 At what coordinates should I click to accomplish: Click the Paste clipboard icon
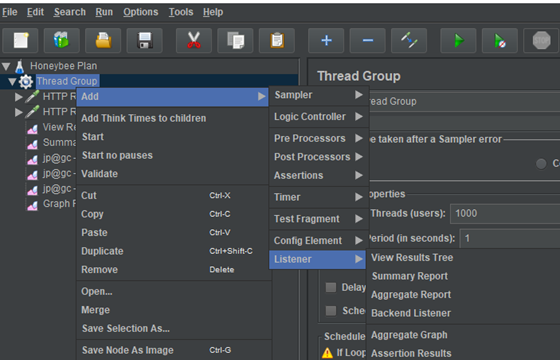[277, 40]
